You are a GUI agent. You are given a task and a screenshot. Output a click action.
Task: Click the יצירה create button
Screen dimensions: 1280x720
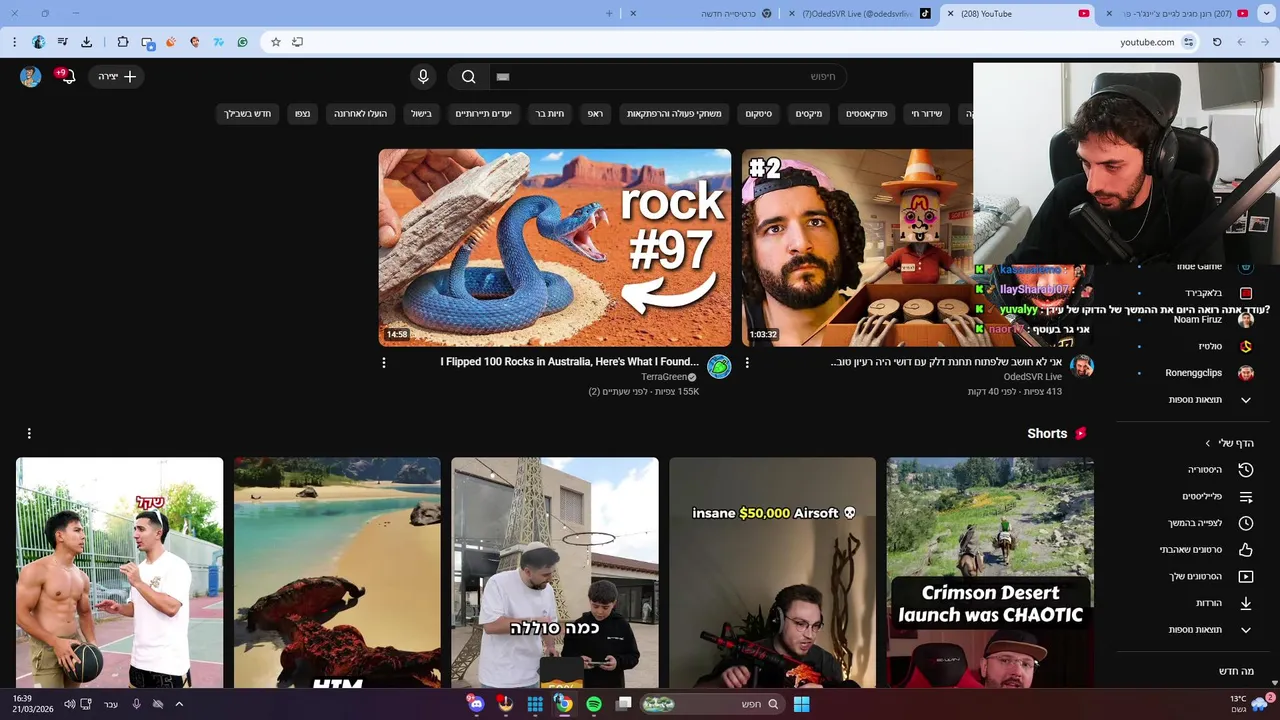pyautogui.click(x=117, y=77)
